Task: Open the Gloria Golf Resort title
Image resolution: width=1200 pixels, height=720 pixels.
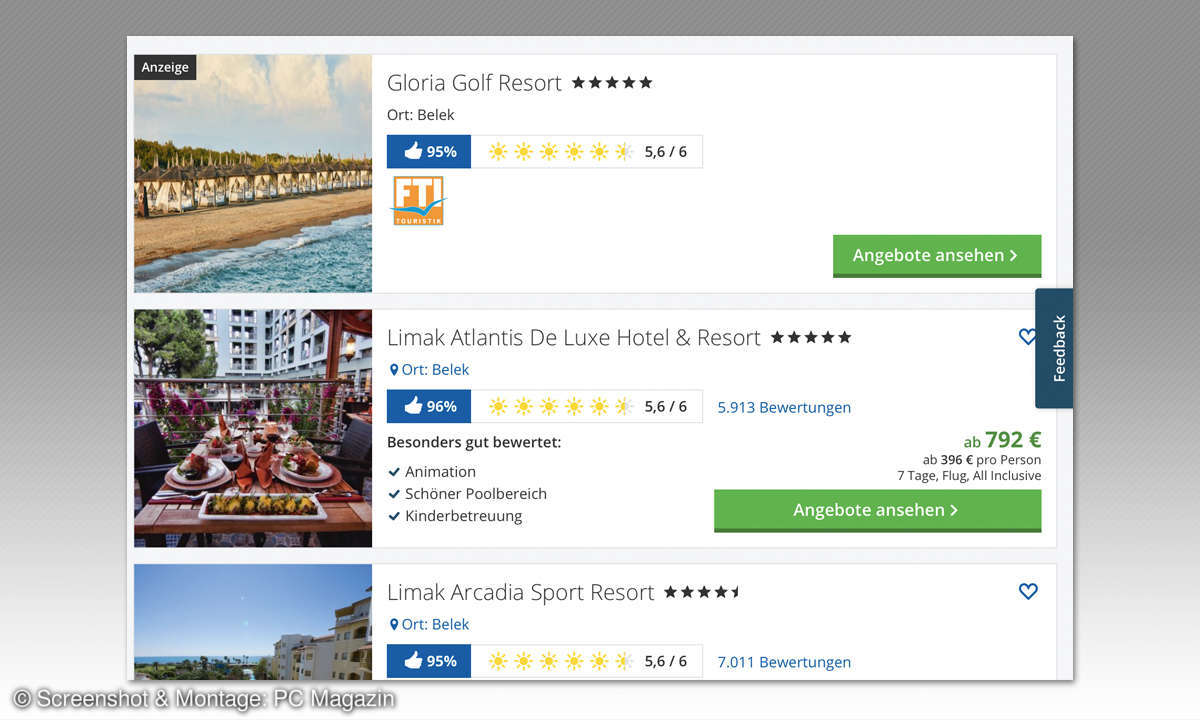Action: pos(474,83)
